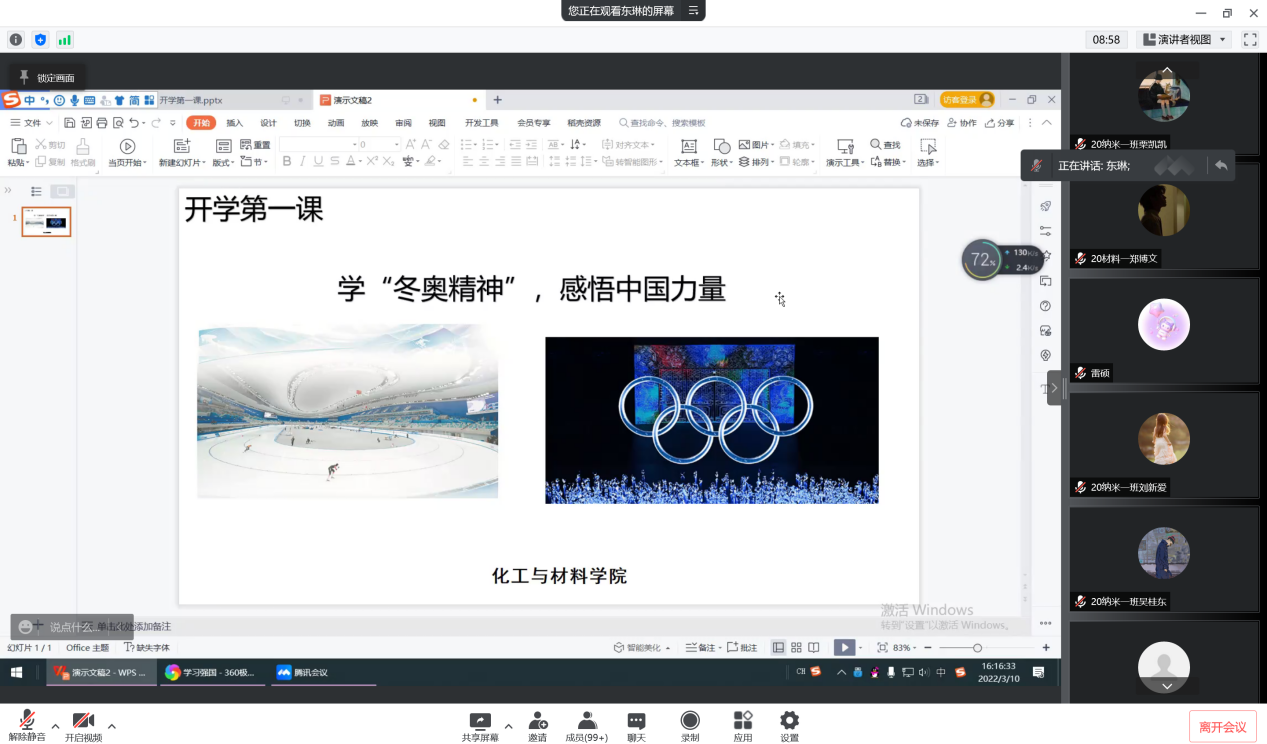The width and height of the screenshot is (1267, 744).
Task: Open meeting info icon at top-left
Action: (x=16, y=40)
